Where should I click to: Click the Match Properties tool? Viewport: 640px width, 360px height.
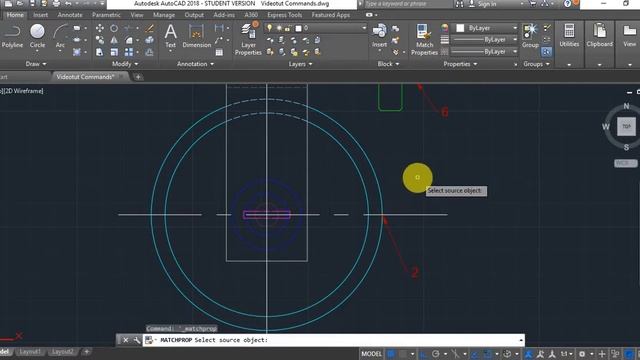[424, 39]
